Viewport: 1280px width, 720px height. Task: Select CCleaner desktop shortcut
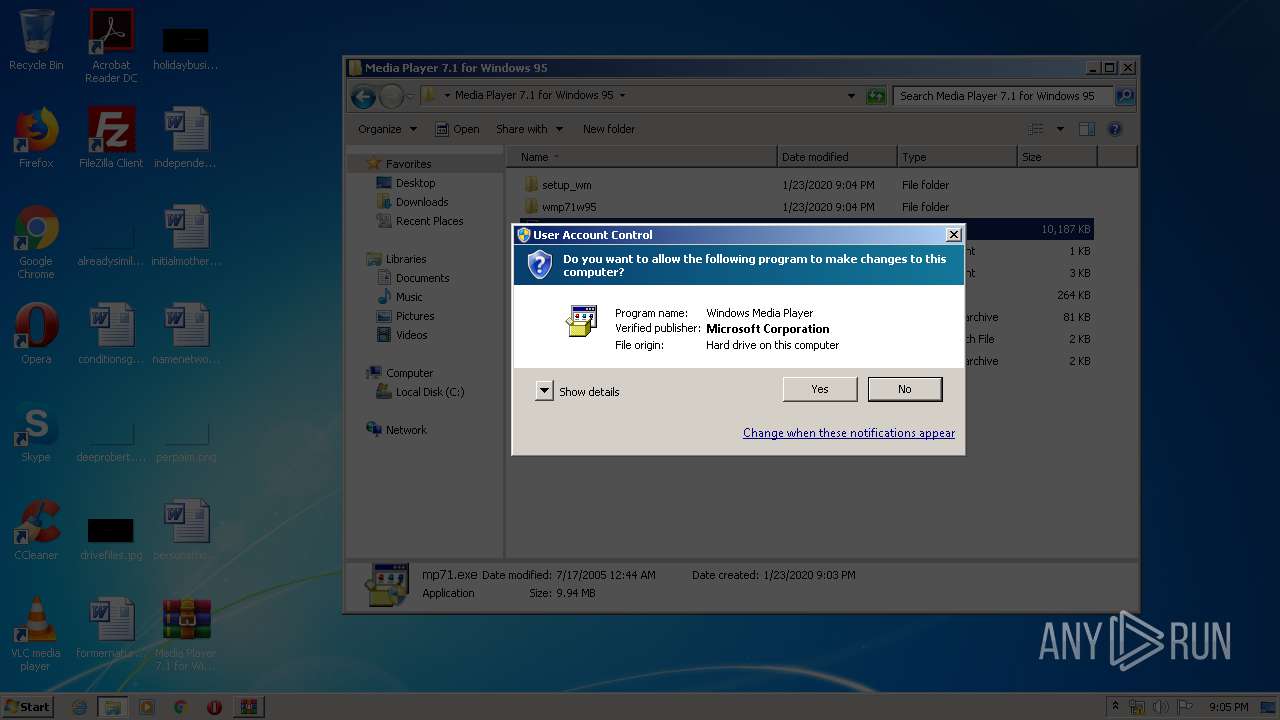click(x=36, y=530)
